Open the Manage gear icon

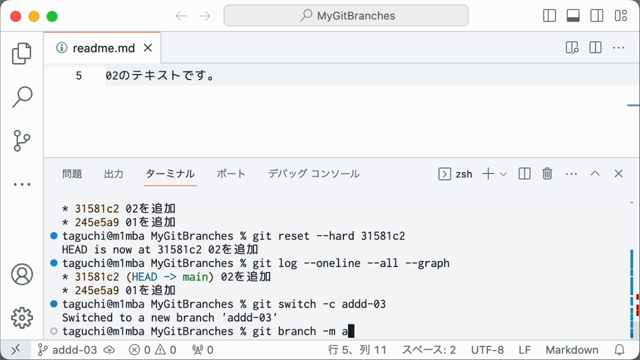tap(22, 318)
